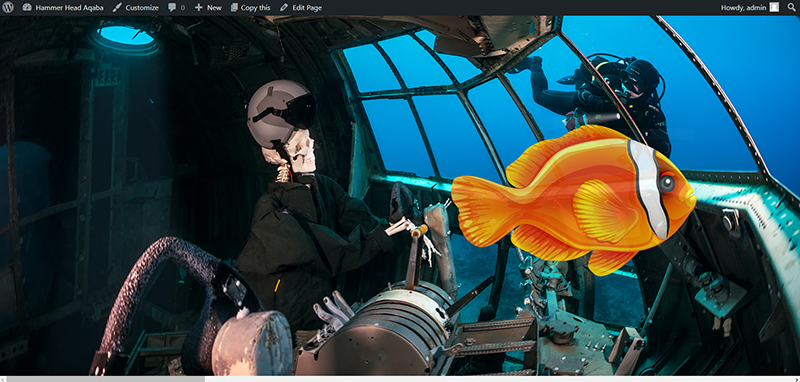Choose Edit Page in the admin bar
The image size is (800, 382).
pos(301,8)
